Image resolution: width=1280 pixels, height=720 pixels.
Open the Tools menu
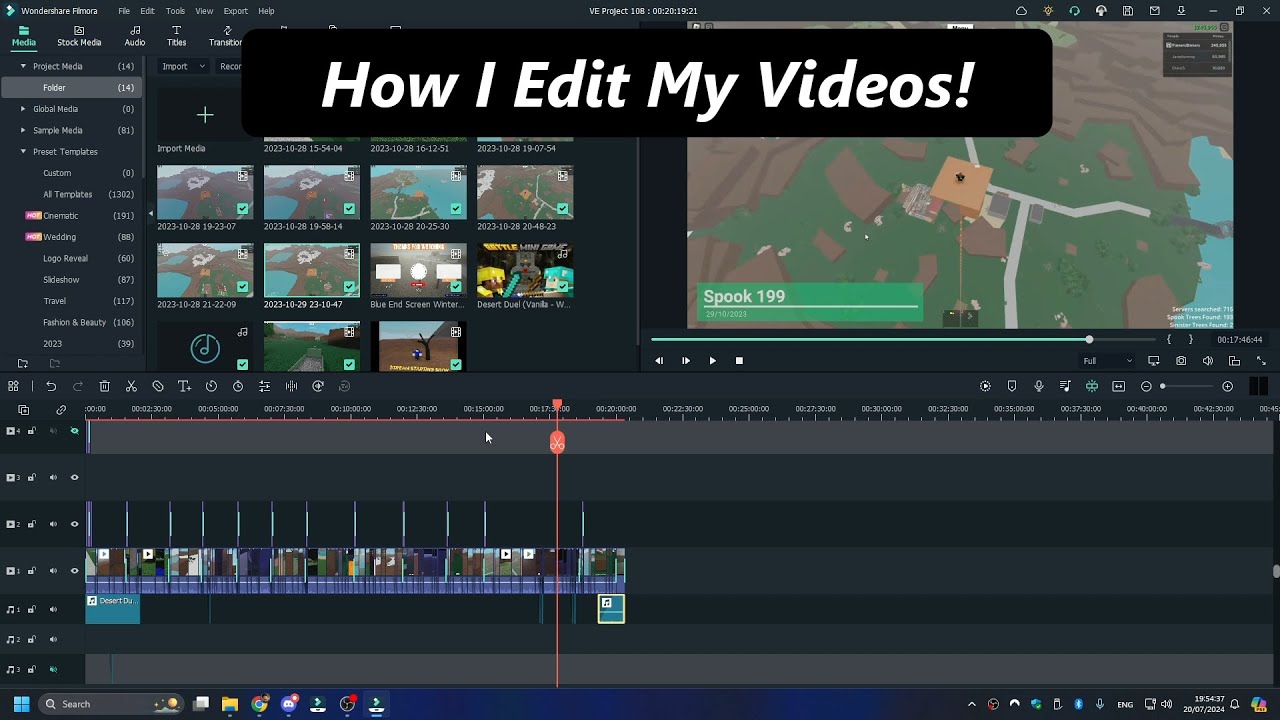pyautogui.click(x=175, y=11)
